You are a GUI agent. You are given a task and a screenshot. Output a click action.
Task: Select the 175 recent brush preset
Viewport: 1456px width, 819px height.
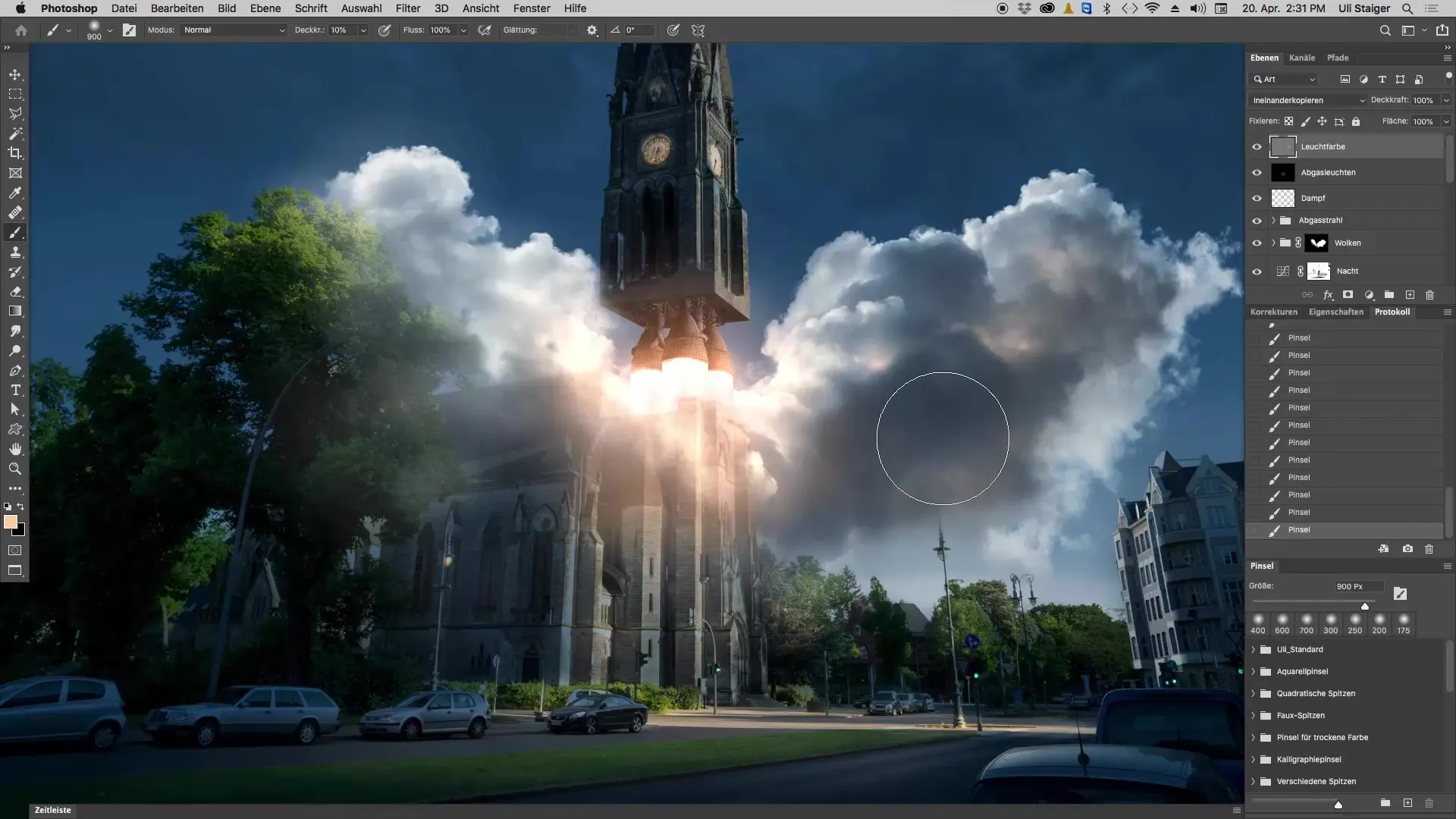click(1404, 624)
